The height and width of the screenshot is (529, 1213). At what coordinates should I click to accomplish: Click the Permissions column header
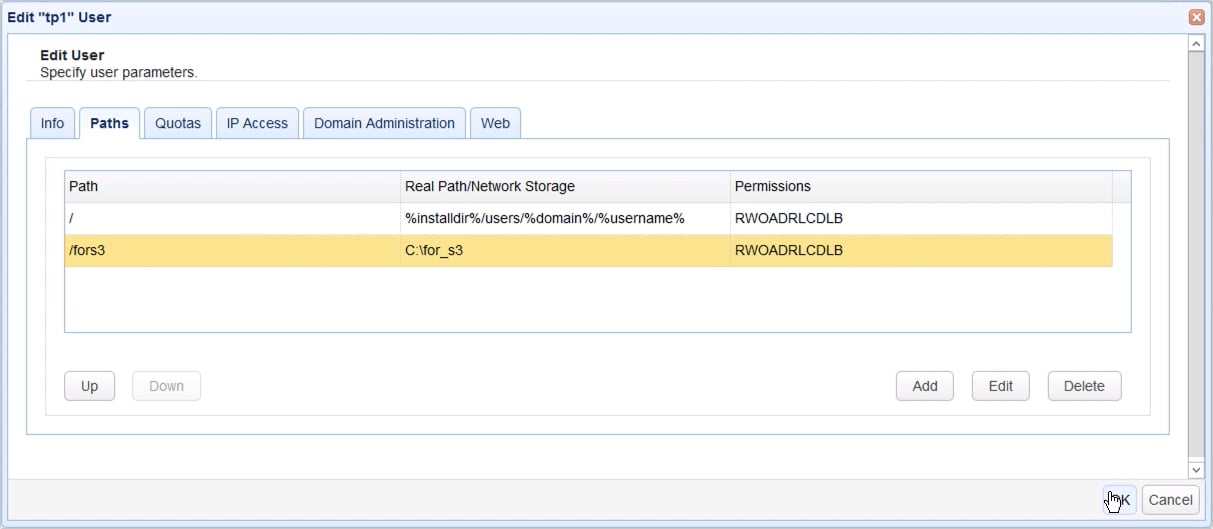(x=920, y=186)
